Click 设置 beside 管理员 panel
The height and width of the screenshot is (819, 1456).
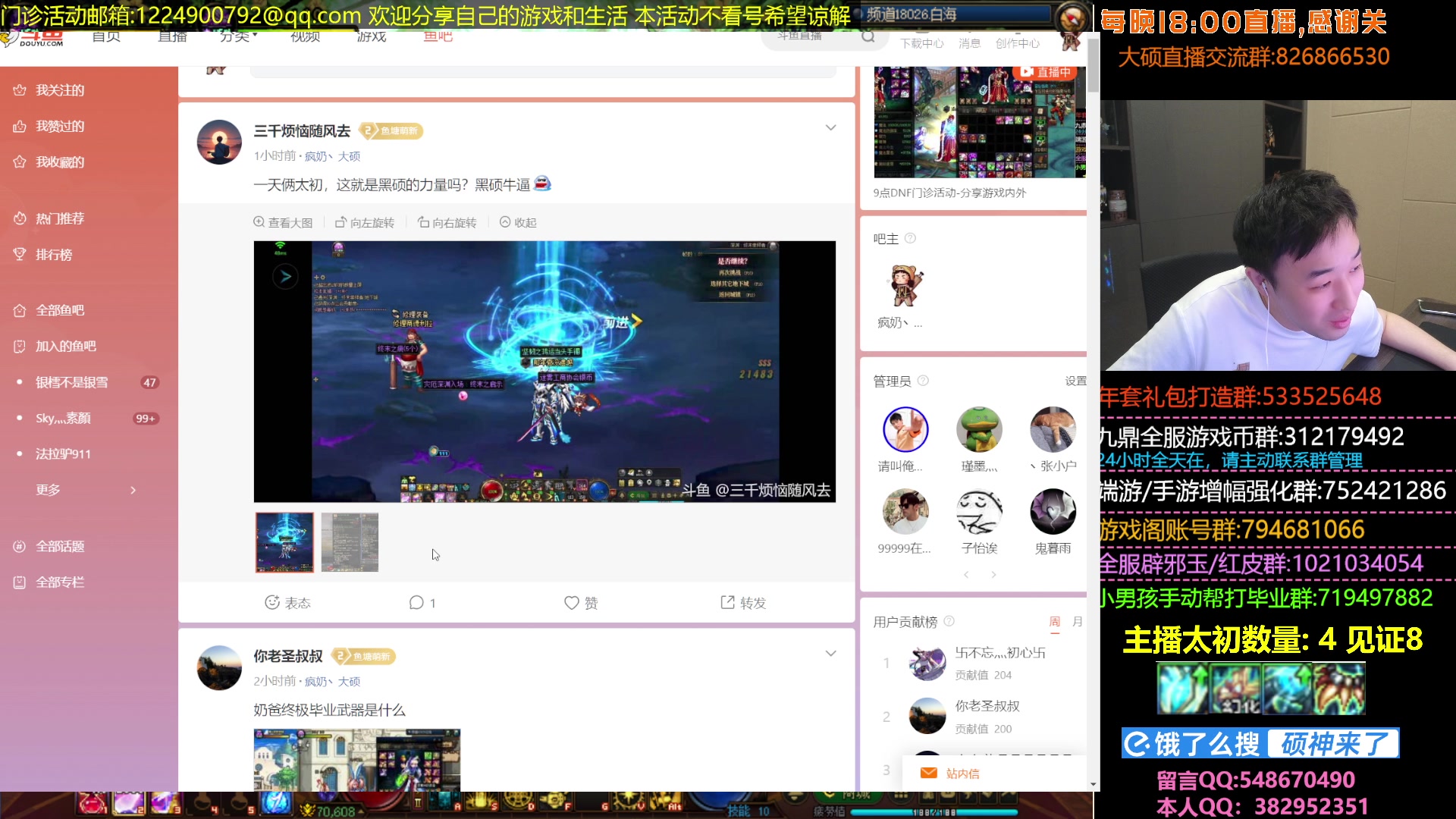[1075, 381]
